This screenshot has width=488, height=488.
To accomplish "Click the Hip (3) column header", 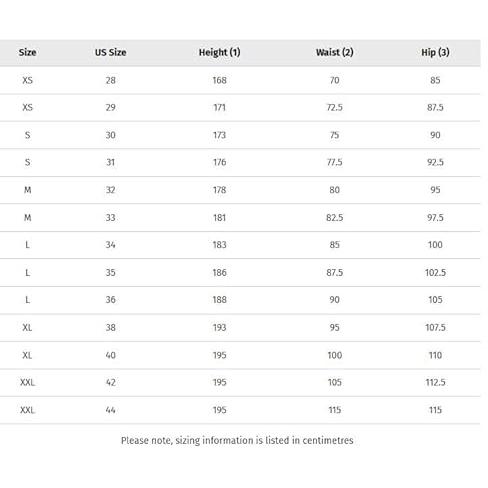I will point(435,52).
